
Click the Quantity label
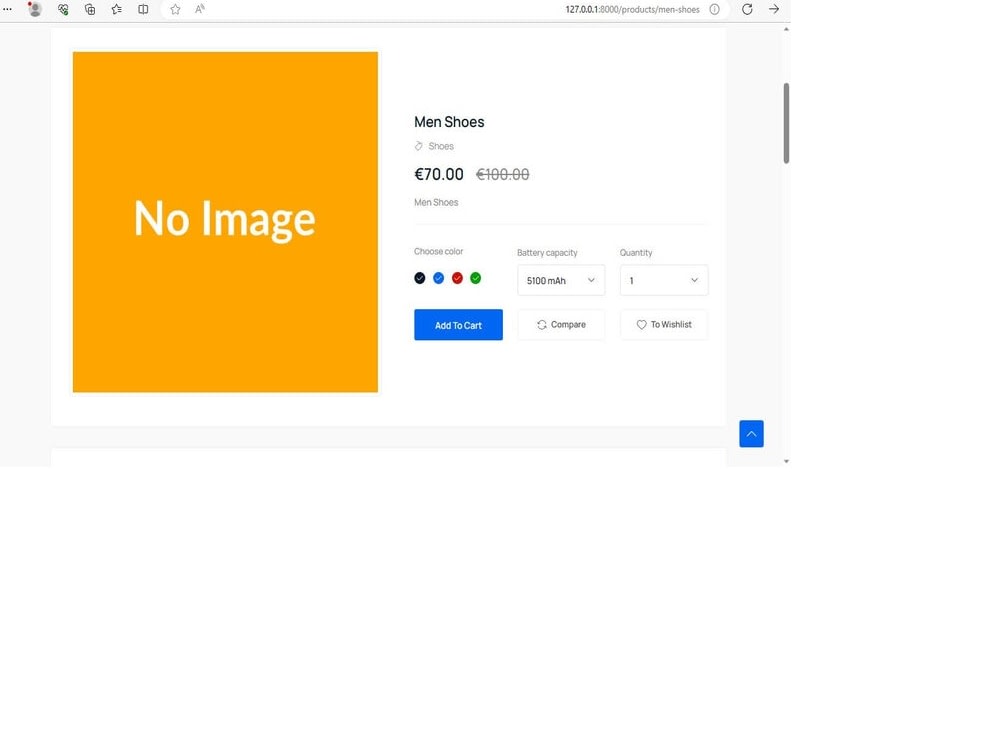click(636, 253)
